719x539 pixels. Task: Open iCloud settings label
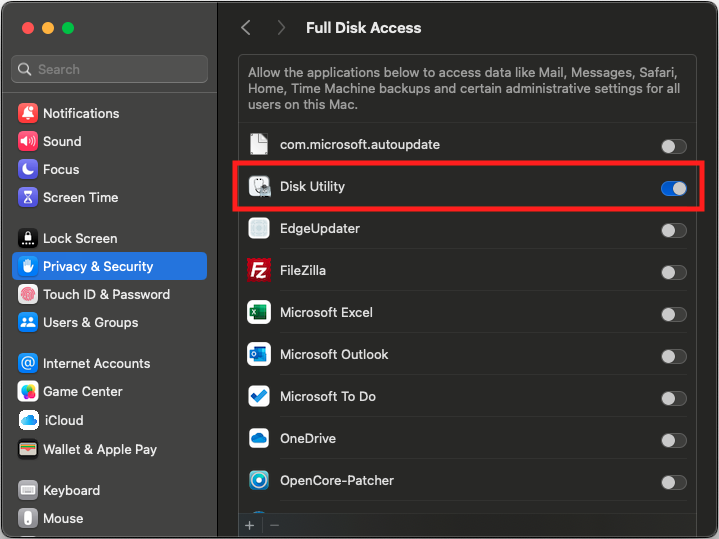point(64,420)
